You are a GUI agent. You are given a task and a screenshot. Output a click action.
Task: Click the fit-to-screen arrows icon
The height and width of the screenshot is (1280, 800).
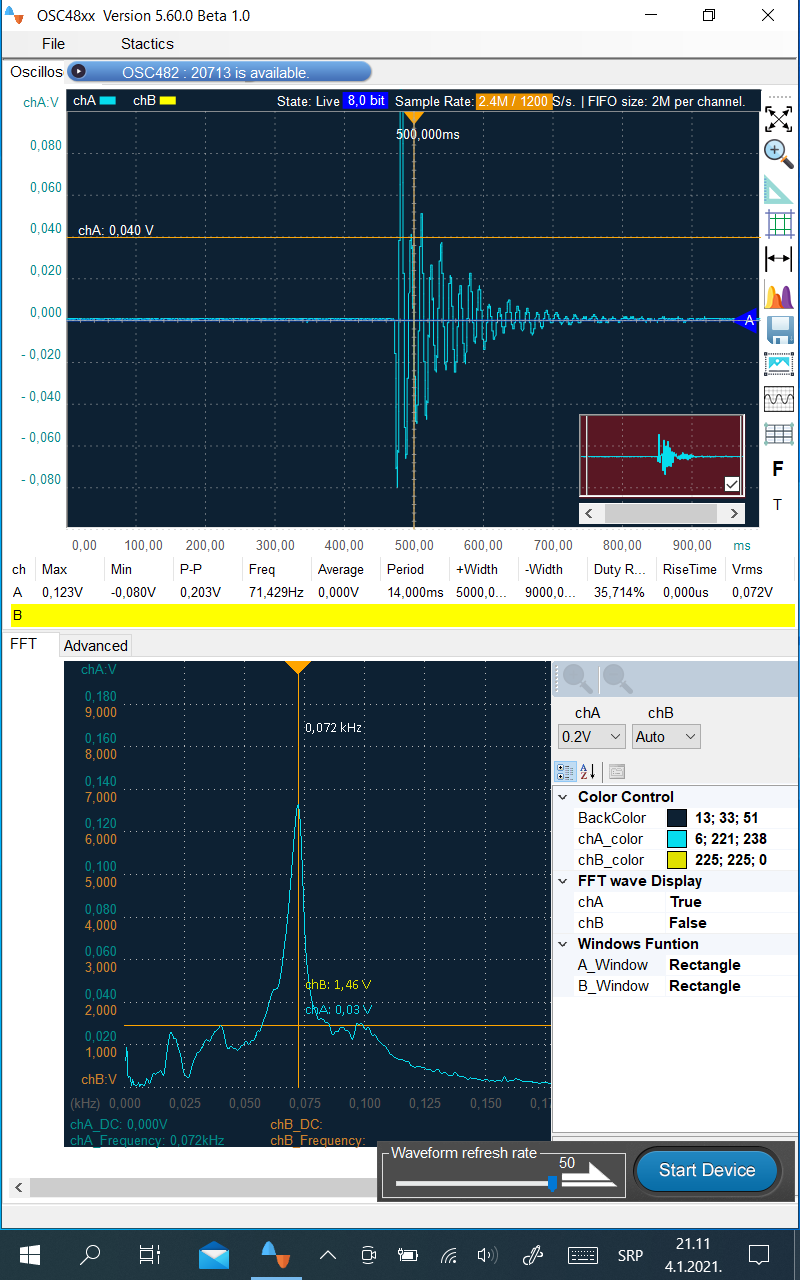[778, 119]
